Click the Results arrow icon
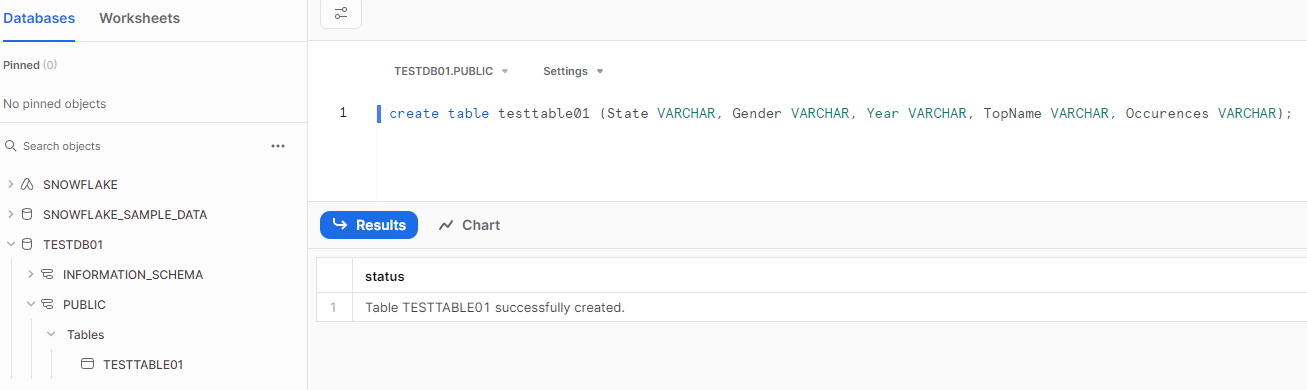1307x390 pixels. tap(339, 225)
